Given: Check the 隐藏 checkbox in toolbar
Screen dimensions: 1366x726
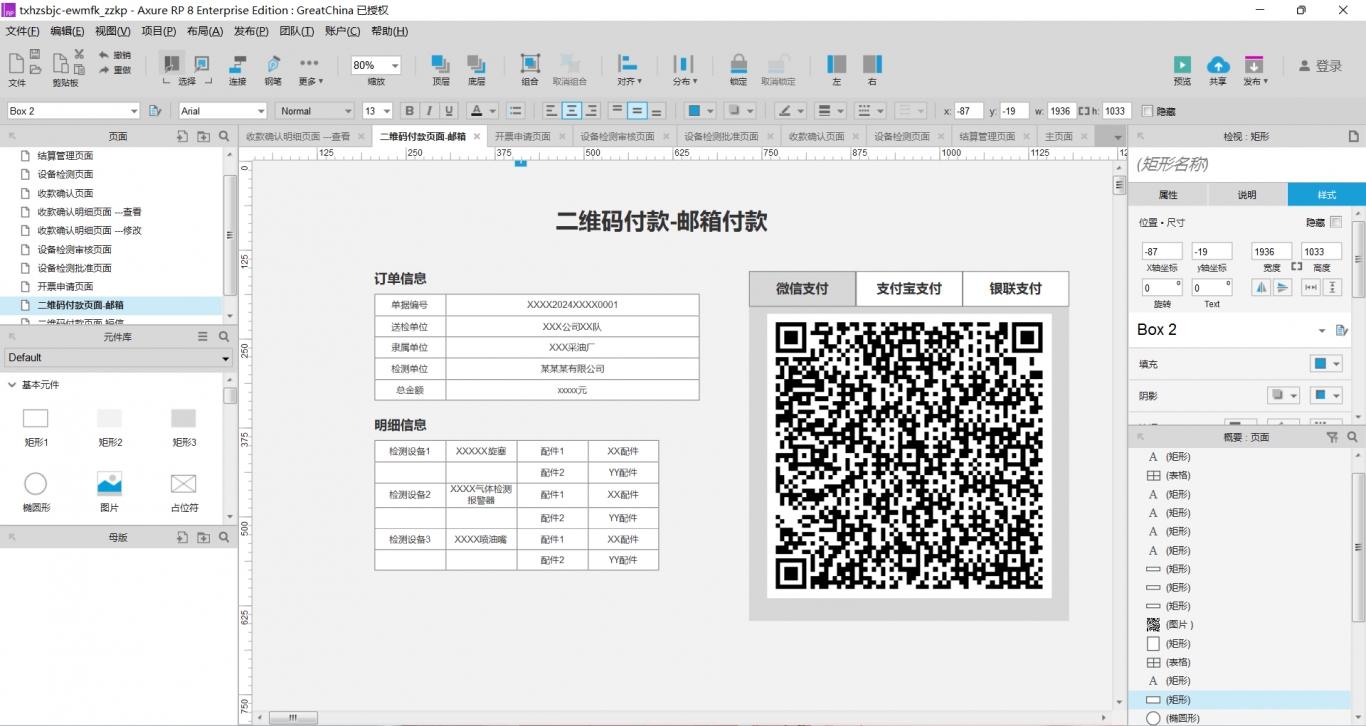Looking at the screenshot, I should [1147, 111].
